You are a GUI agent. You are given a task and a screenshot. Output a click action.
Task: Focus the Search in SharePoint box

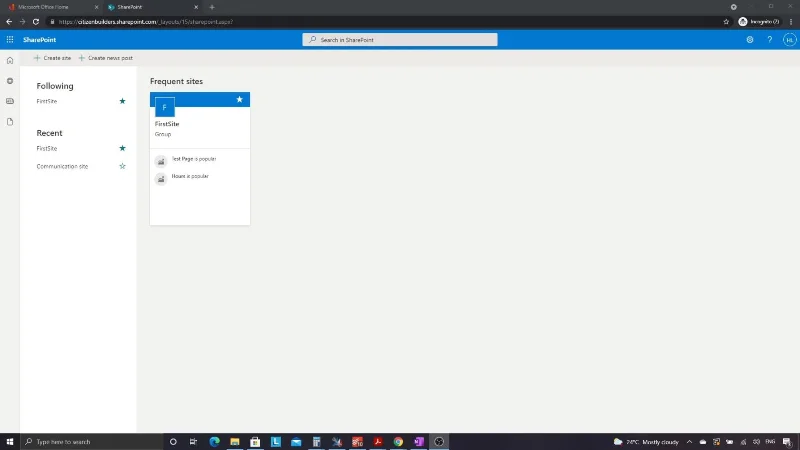(x=399, y=40)
